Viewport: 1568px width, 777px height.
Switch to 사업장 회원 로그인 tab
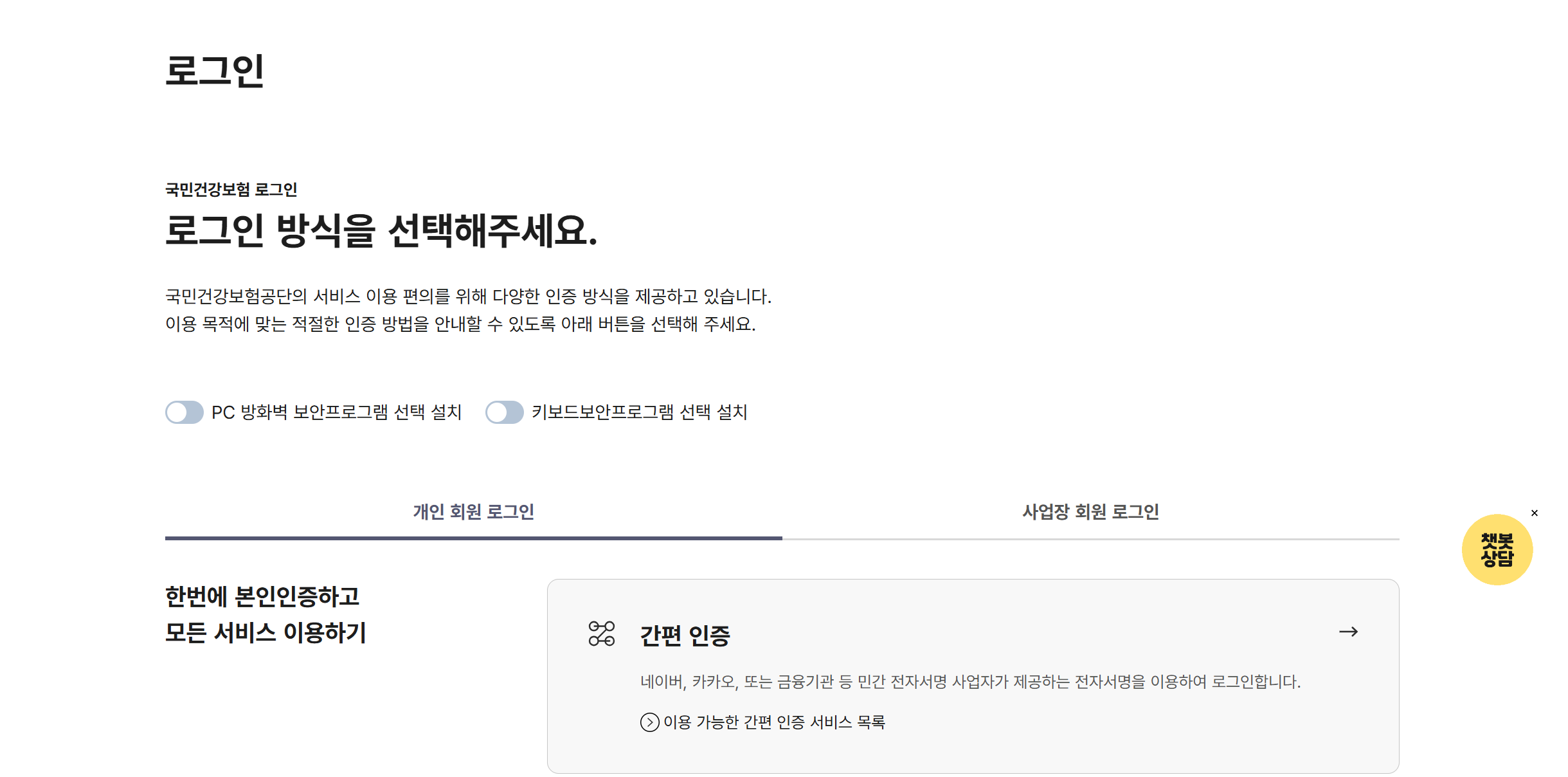click(1091, 512)
